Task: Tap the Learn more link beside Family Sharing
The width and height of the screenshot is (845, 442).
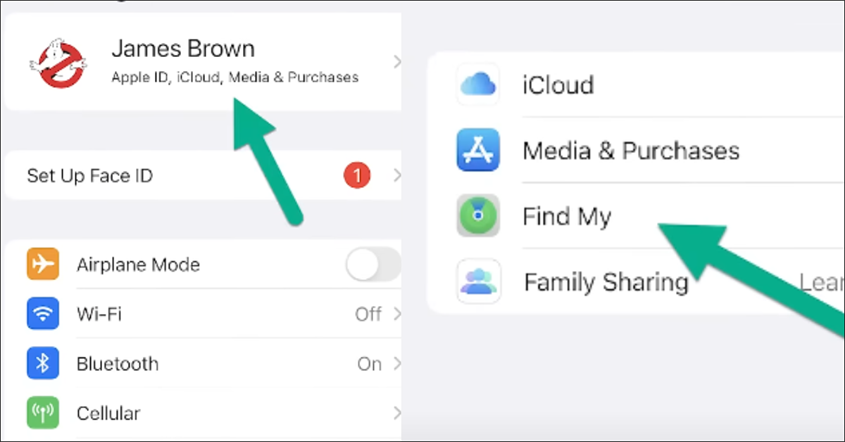Action: click(x=821, y=282)
